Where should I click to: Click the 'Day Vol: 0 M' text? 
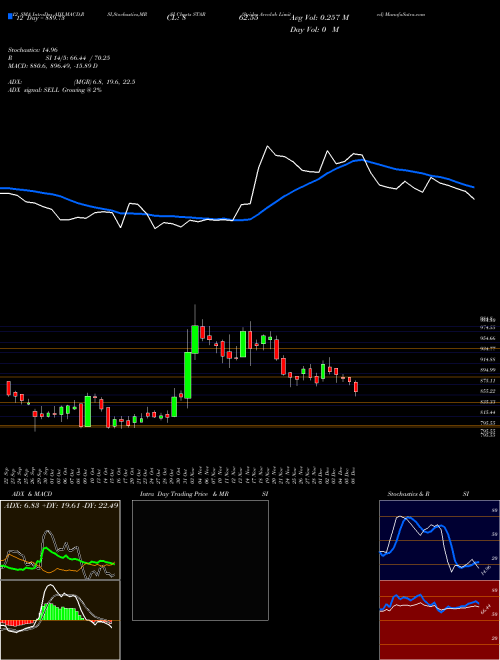pos(314,29)
